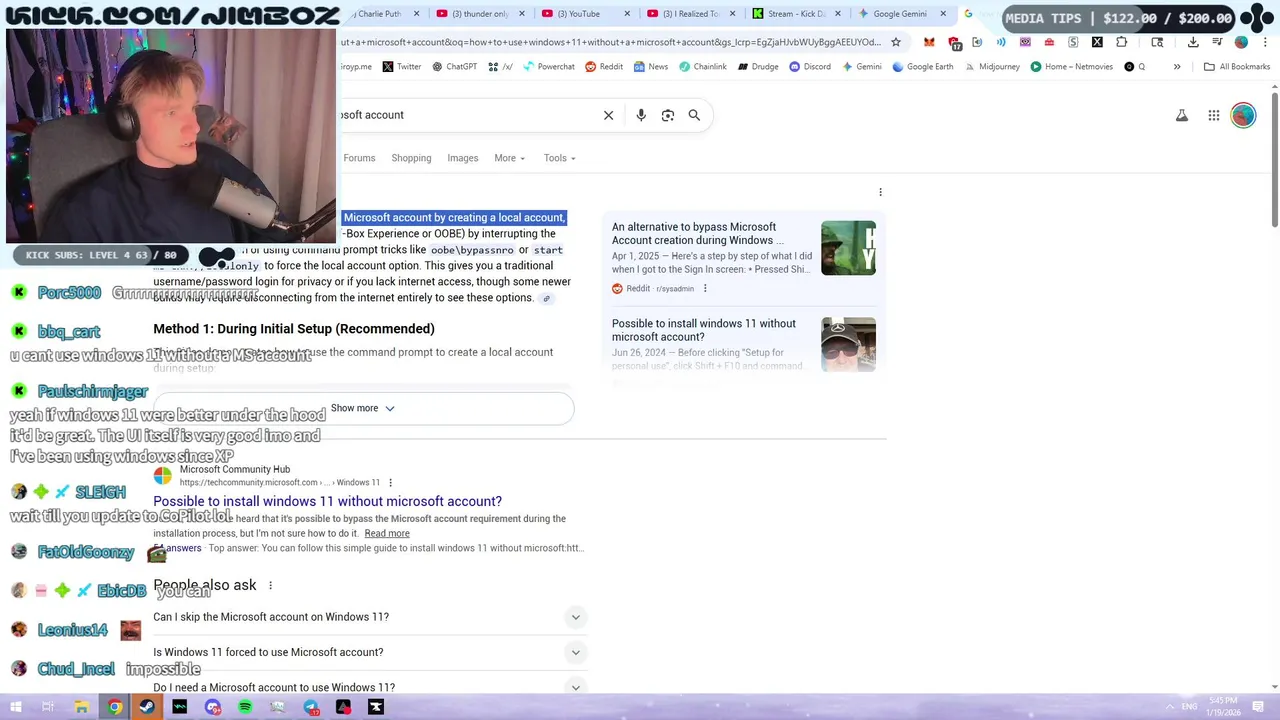The image size is (1280, 720).
Task: Start voice search with the microphone icon
Action: click(x=641, y=115)
